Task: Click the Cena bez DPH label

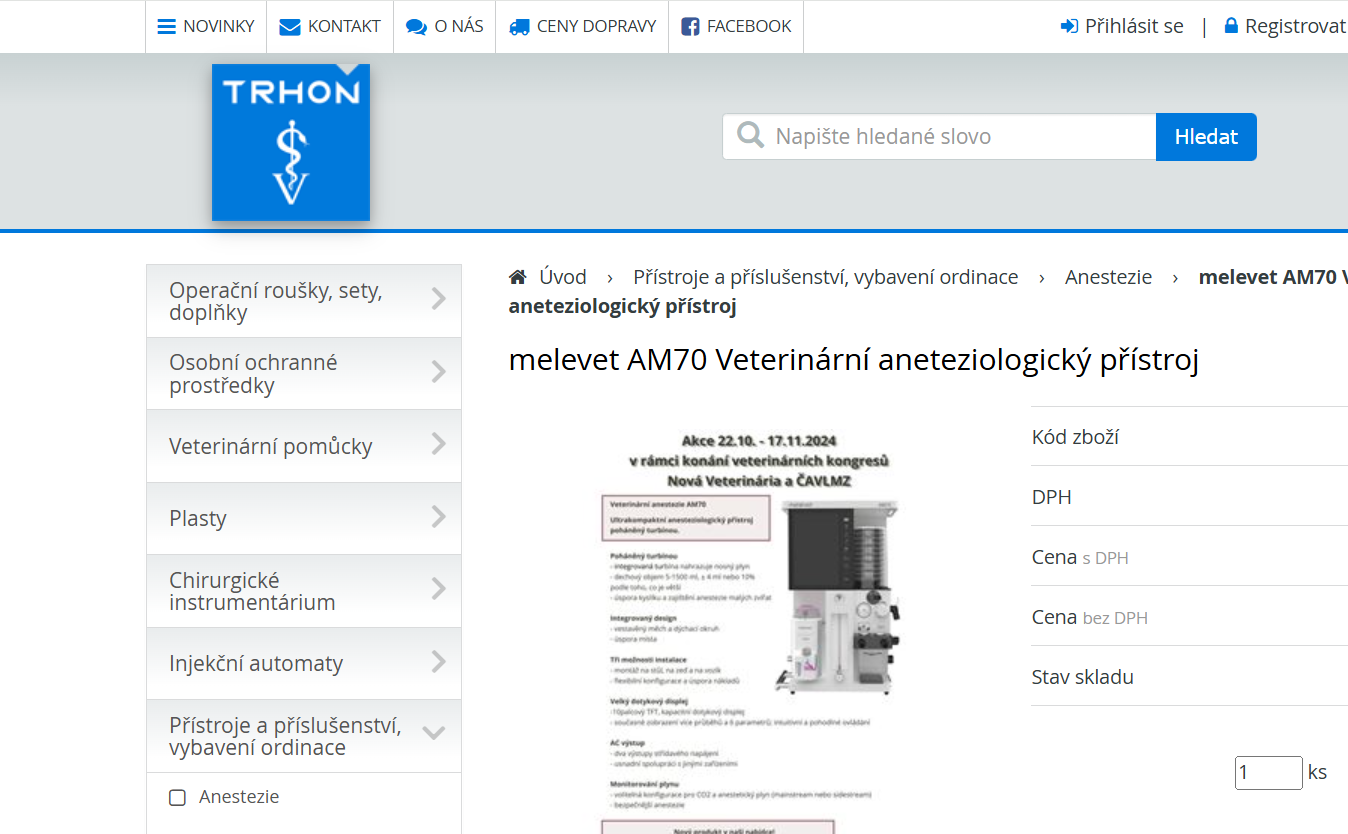Action: tap(1090, 617)
